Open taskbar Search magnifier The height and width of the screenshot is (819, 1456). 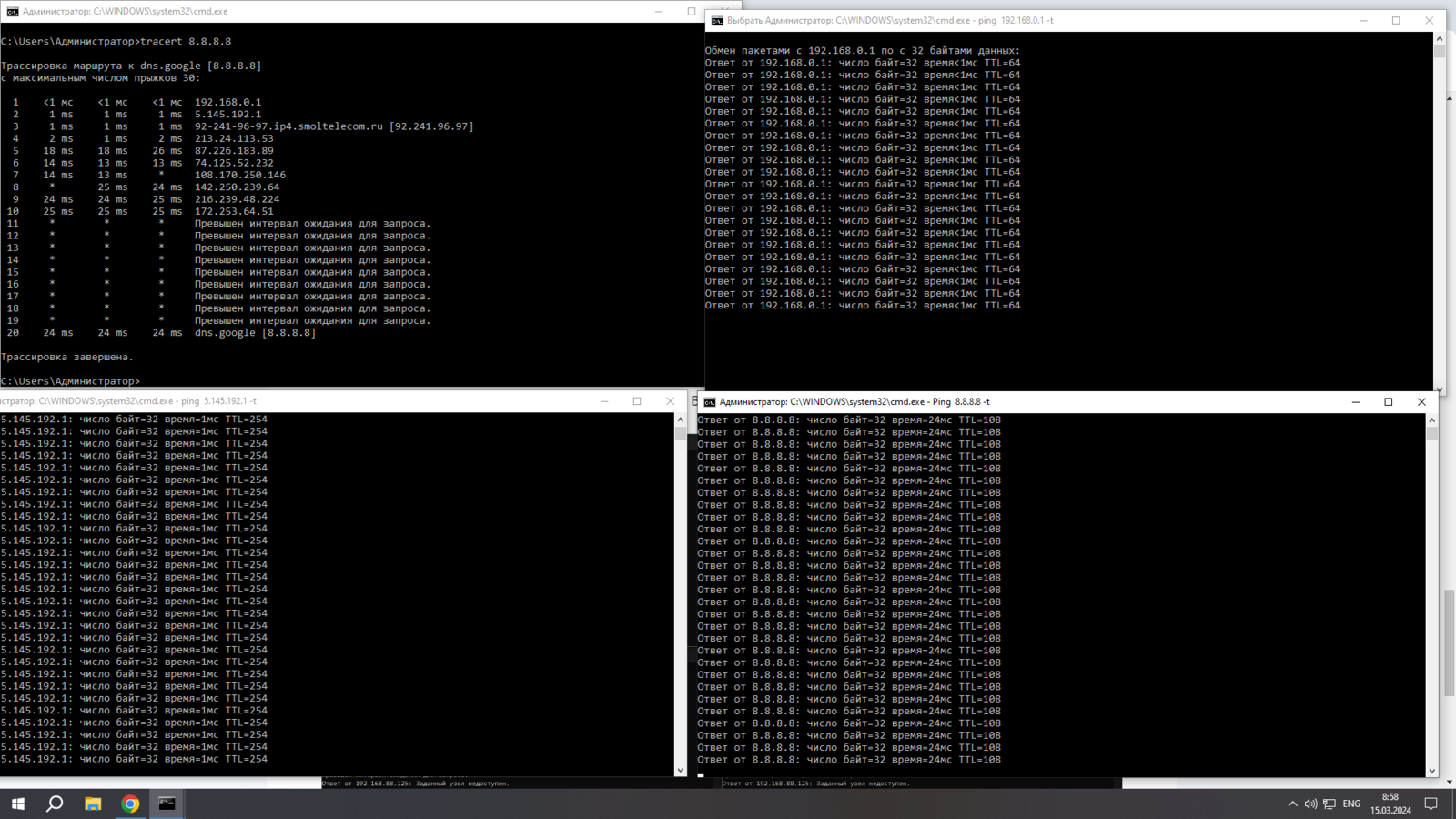pyautogui.click(x=55, y=804)
